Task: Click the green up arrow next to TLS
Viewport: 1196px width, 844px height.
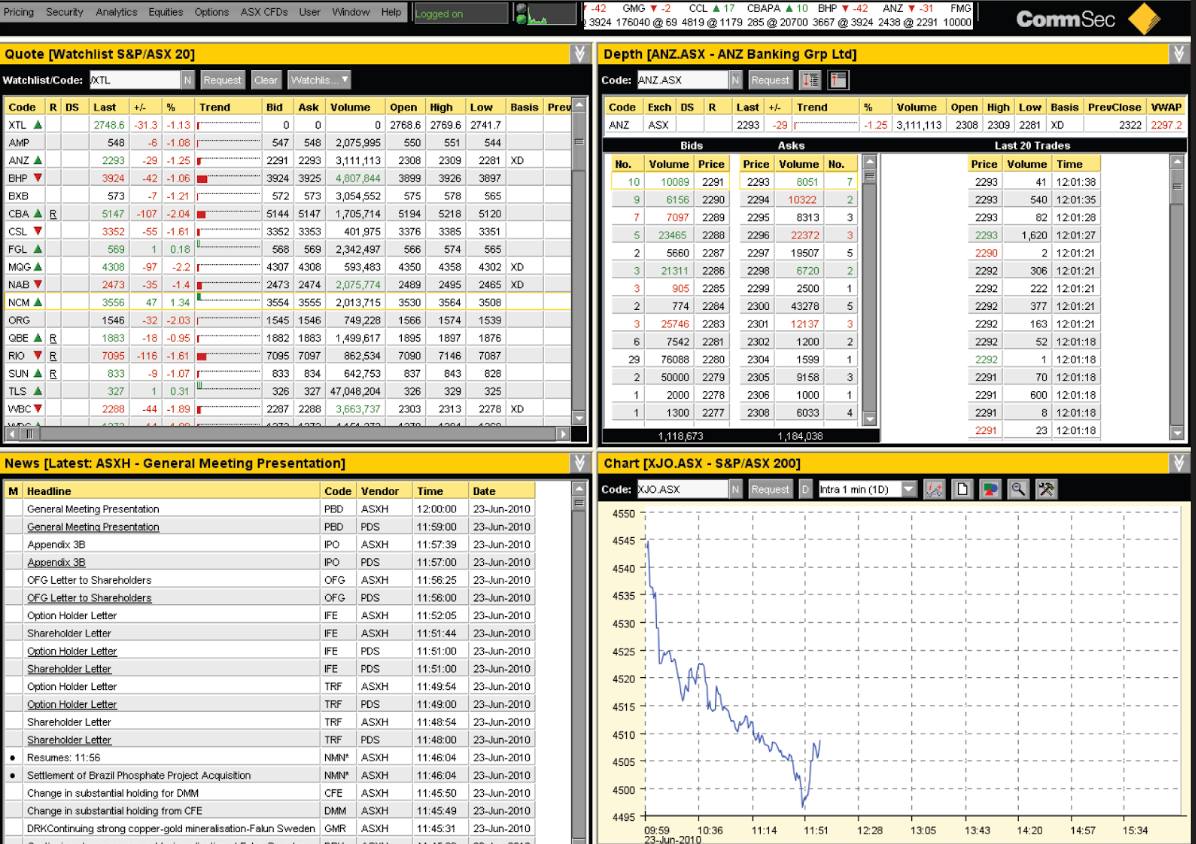Action: click(37, 391)
